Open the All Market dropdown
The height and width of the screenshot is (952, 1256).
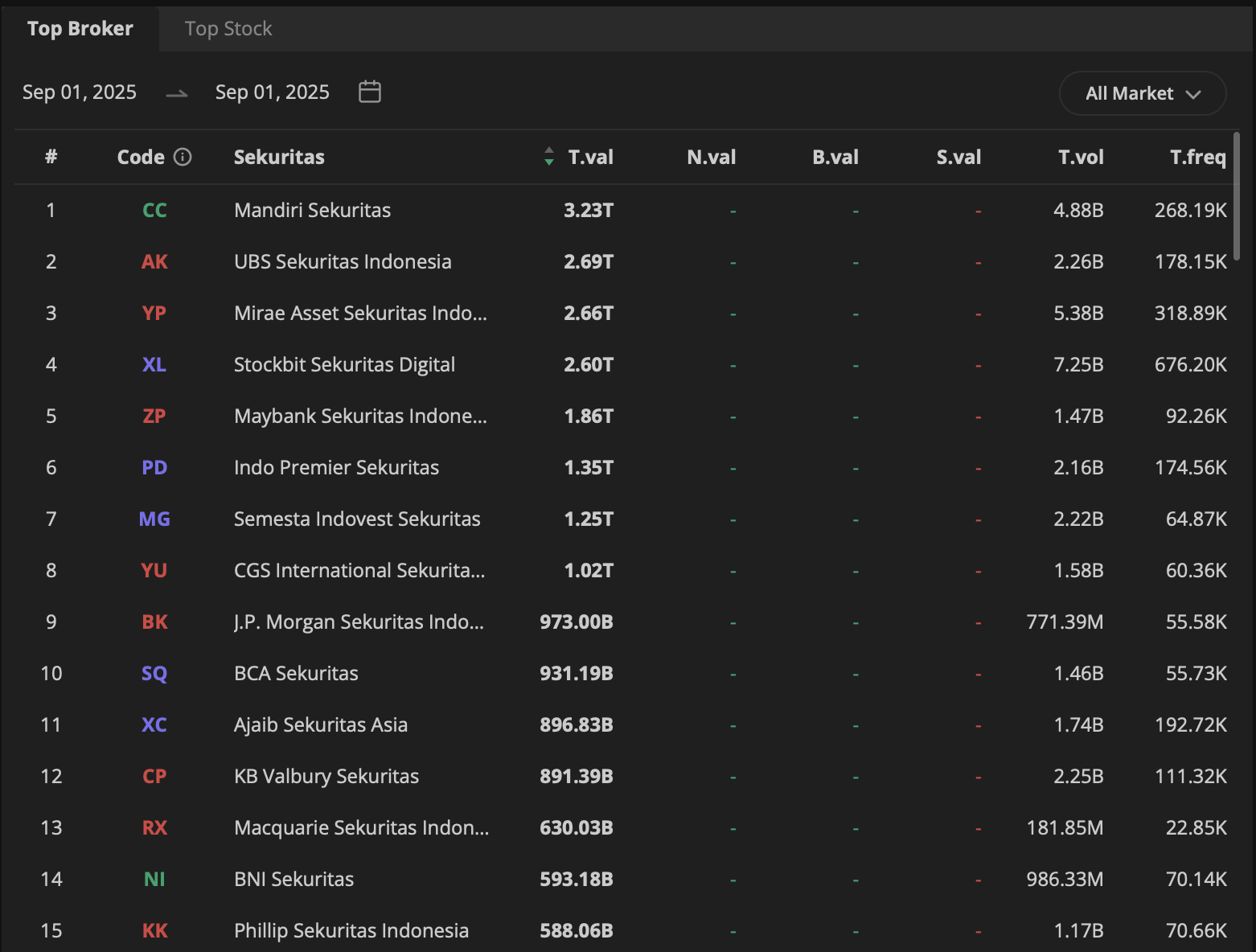1143,93
